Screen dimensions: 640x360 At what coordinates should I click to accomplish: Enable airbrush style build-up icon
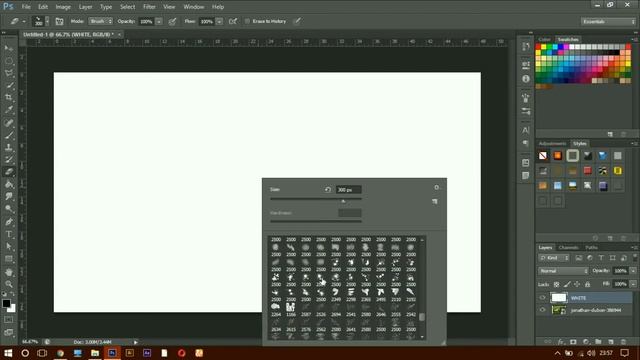(233, 21)
